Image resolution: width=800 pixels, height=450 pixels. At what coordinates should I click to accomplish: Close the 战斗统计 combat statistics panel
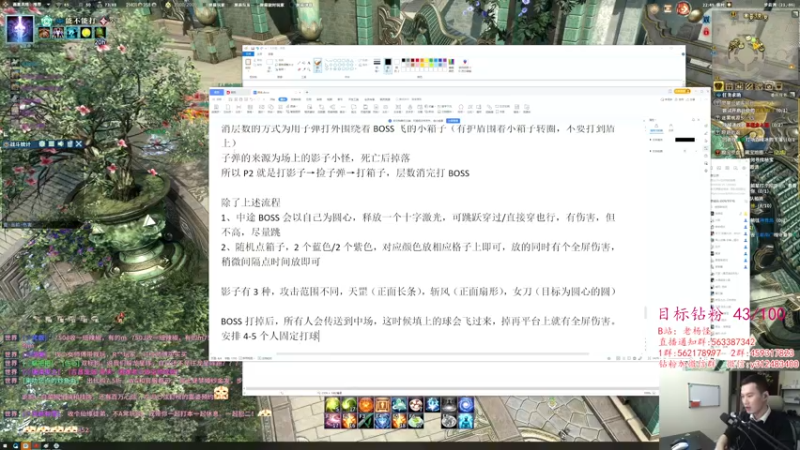79,144
